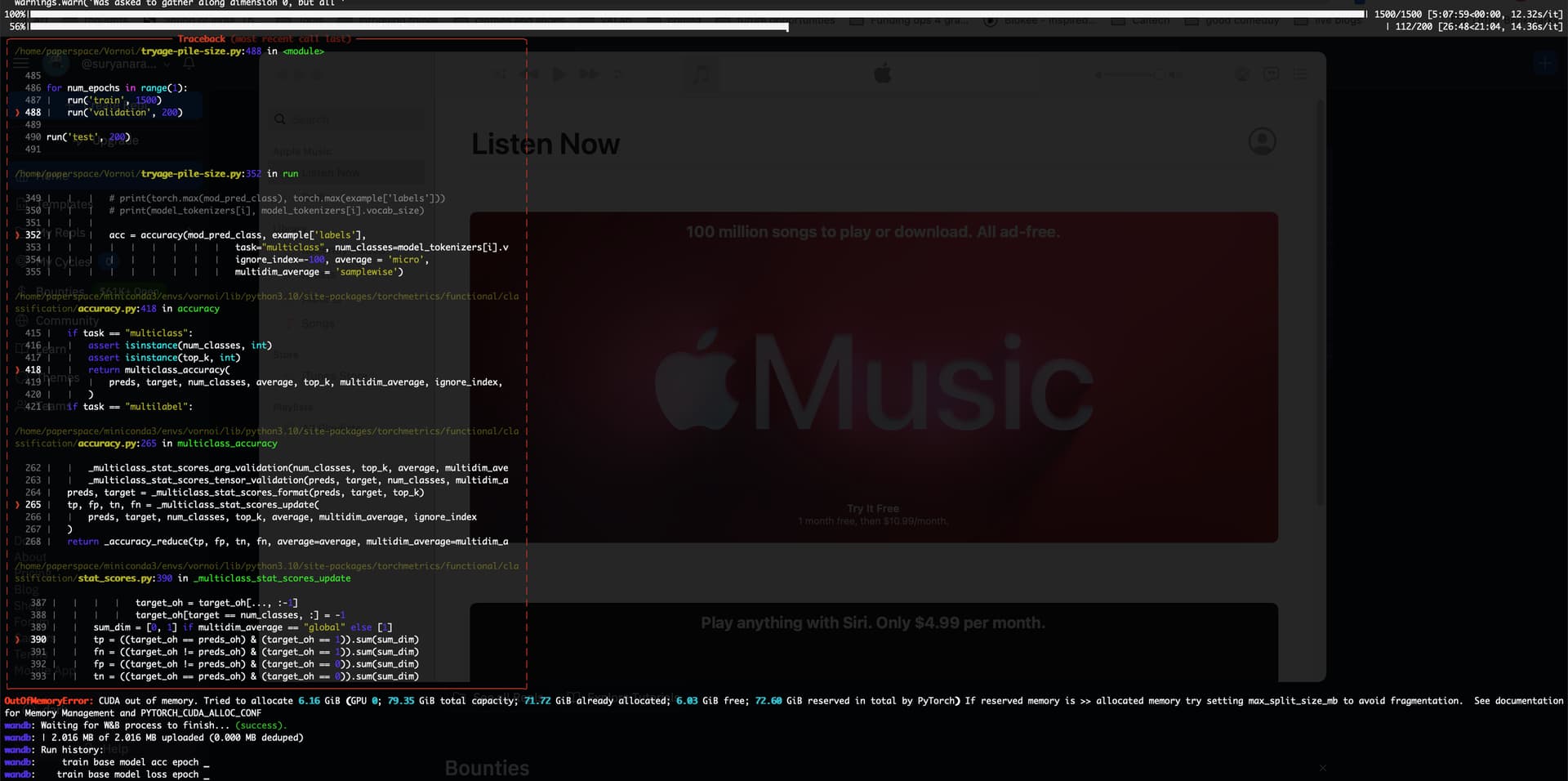
Task: Select Listen Now in the Apple Music sidebar
Action: tap(347, 173)
